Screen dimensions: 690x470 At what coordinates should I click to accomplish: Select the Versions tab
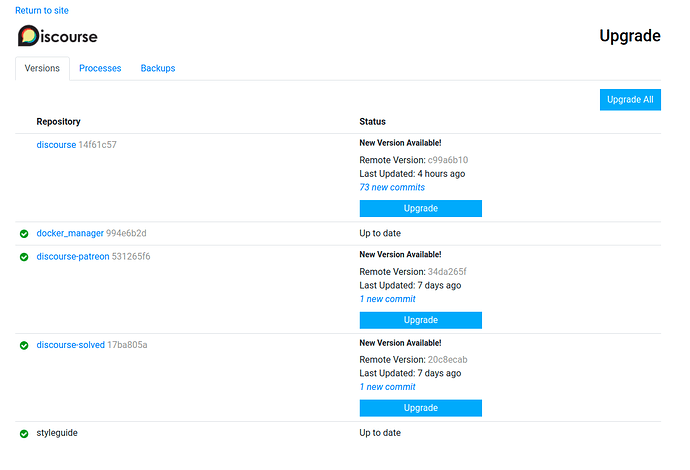click(42, 68)
